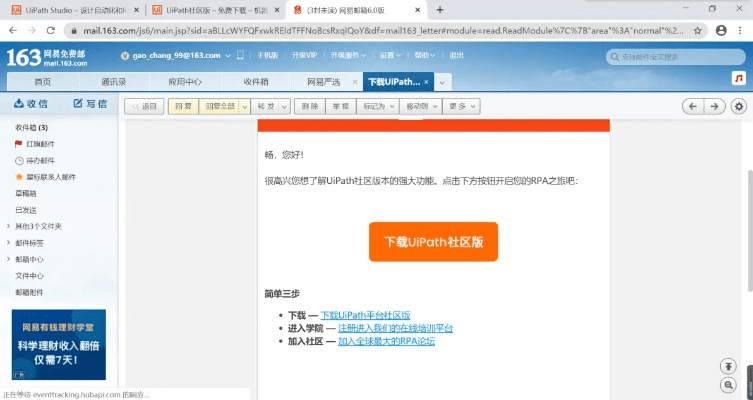Open the 更多 dropdown

[462, 107]
